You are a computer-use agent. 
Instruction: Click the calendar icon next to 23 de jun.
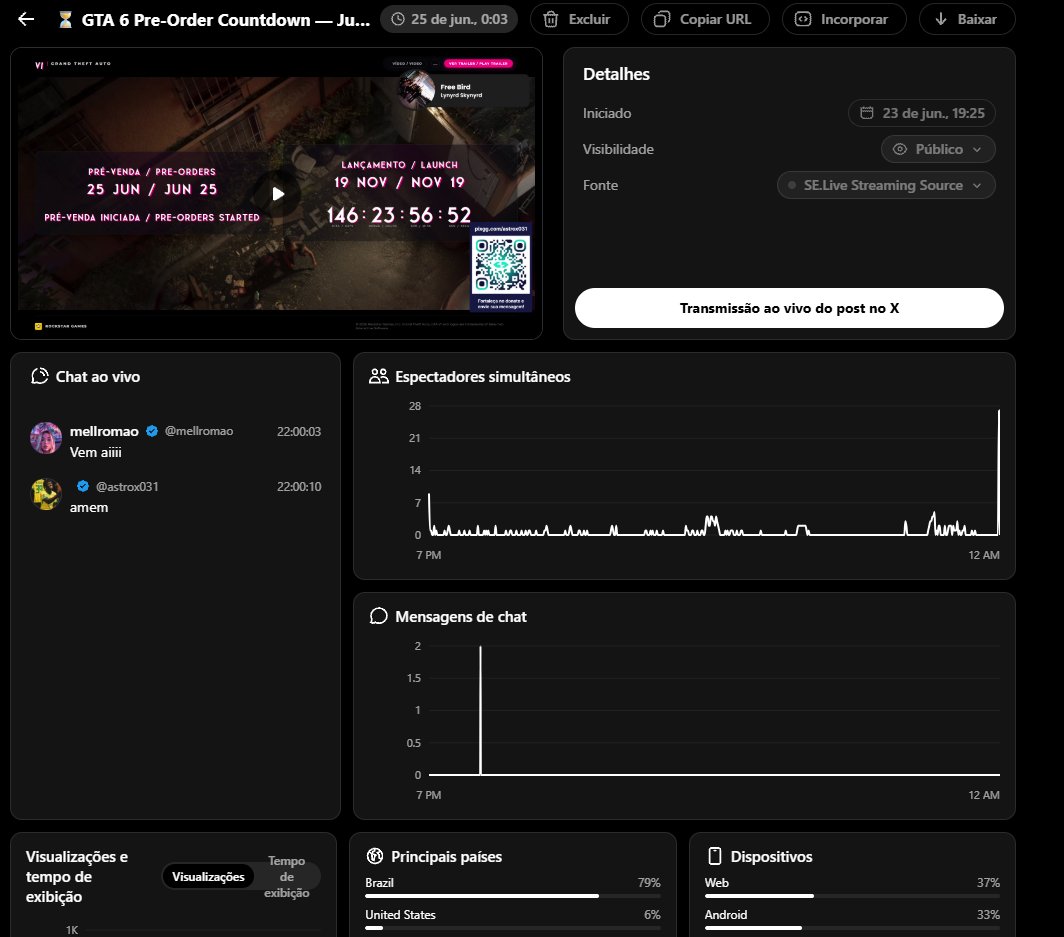[867, 113]
